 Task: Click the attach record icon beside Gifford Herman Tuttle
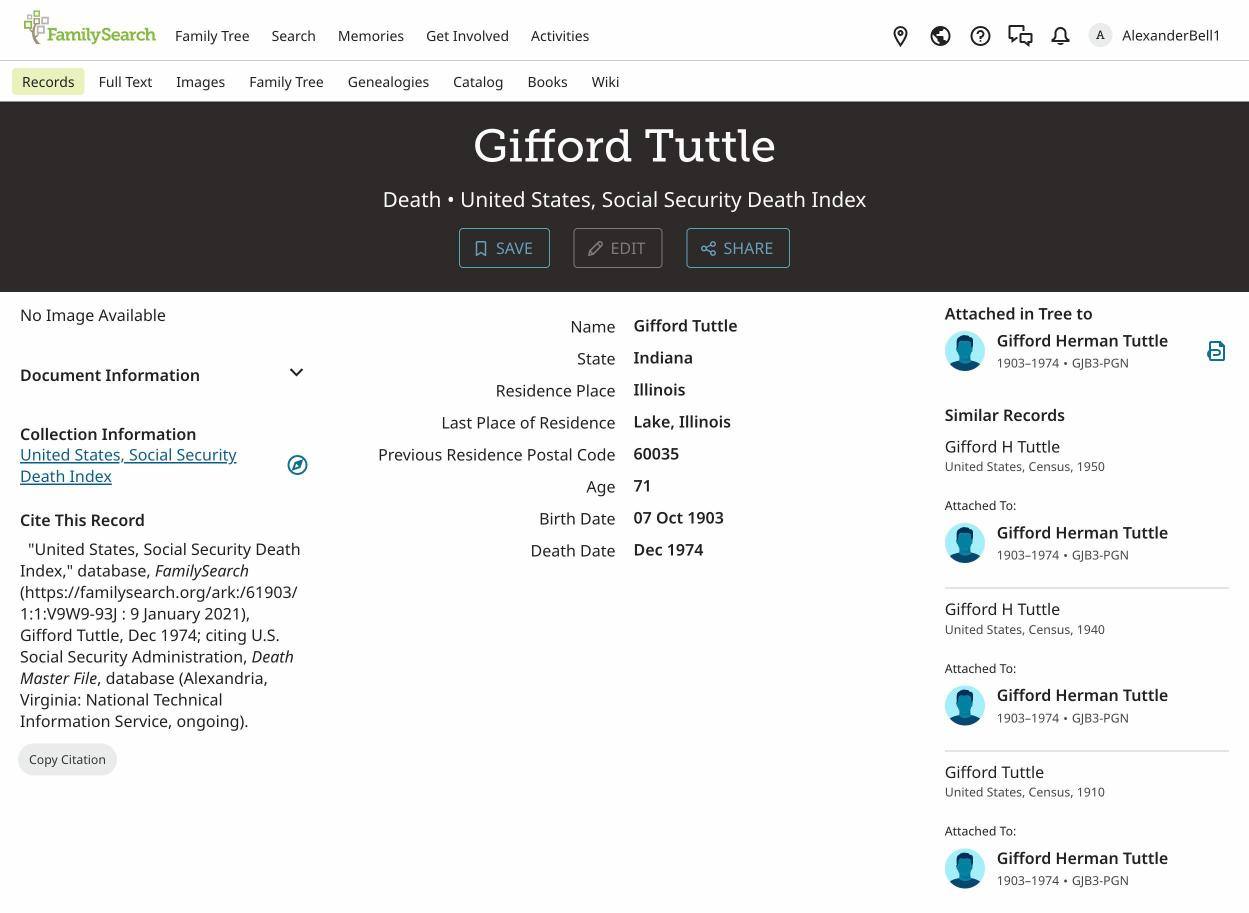(1216, 351)
